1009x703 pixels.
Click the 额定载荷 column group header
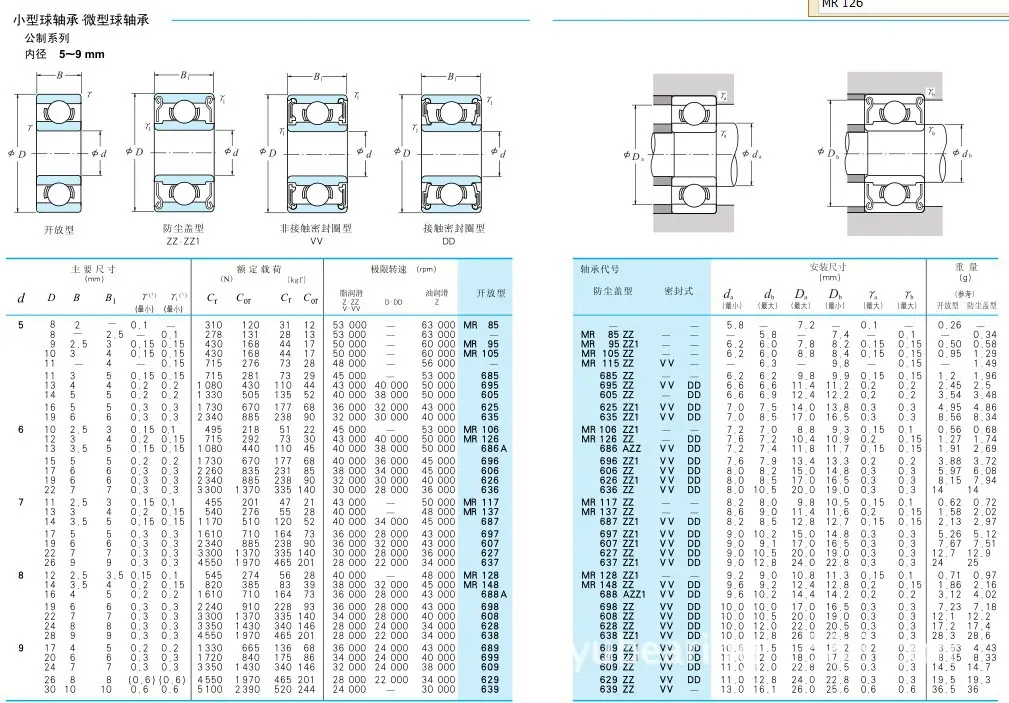tap(259, 269)
